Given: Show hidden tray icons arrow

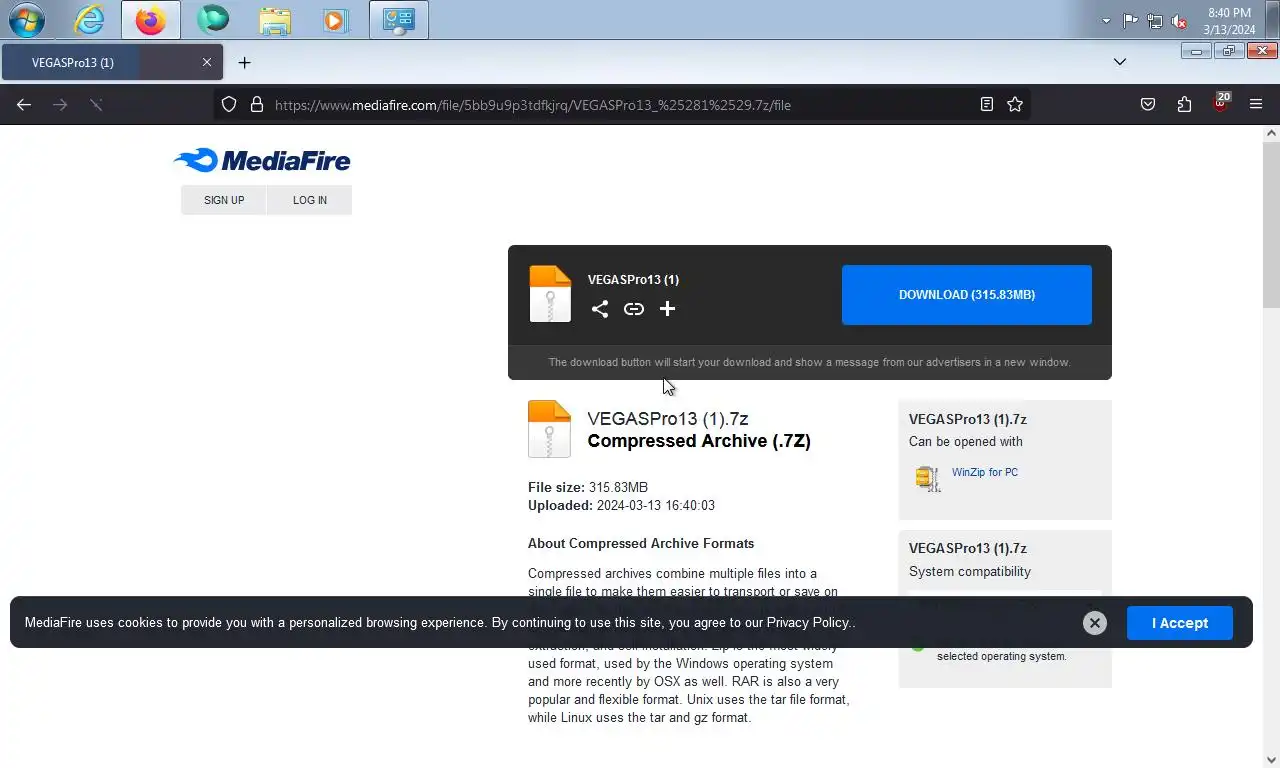Looking at the screenshot, I should (x=1106, y=21).
